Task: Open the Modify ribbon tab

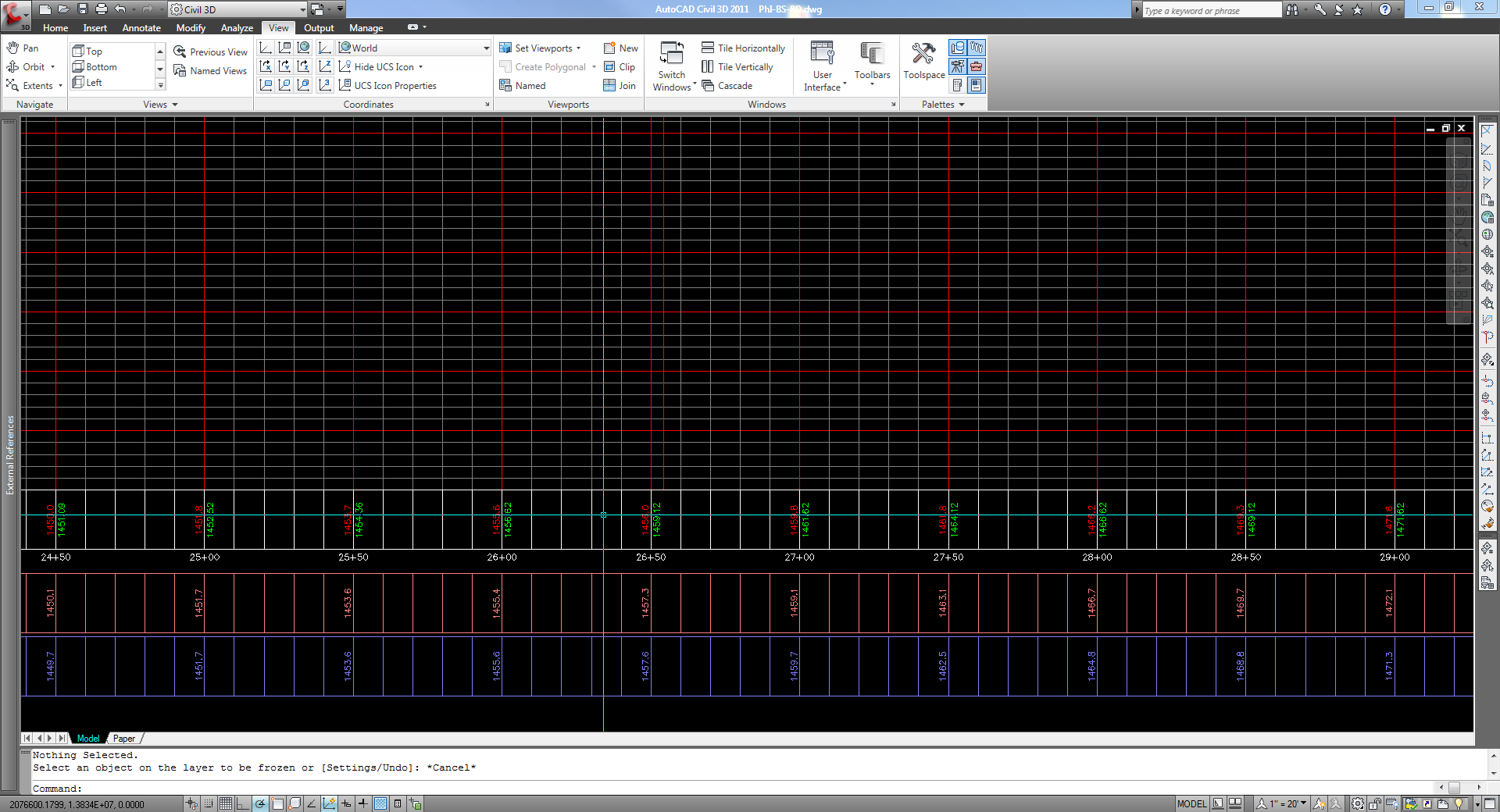Action: (191, 28)
